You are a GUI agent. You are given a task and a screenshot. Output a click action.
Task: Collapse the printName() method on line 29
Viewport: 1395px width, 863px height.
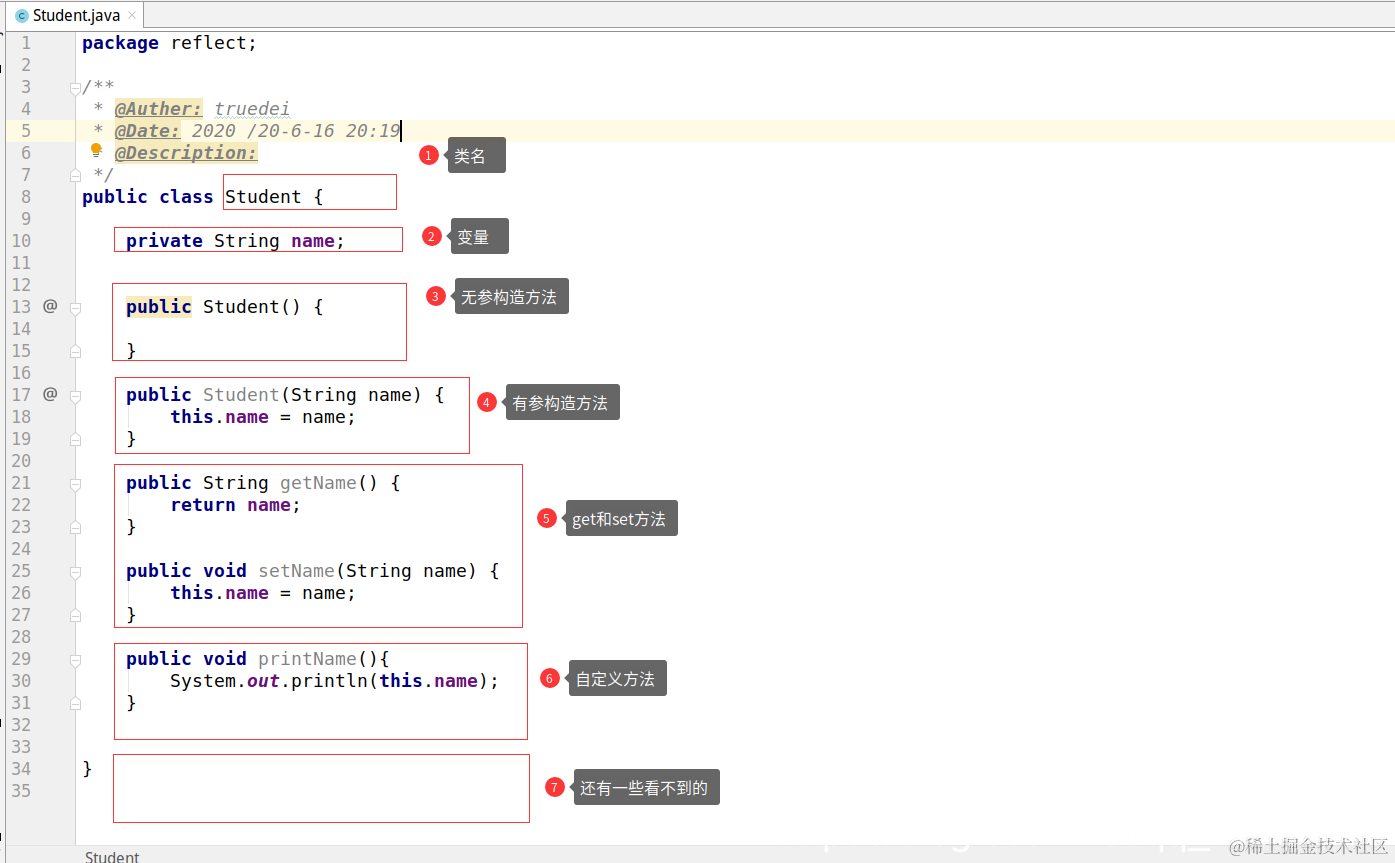tap(75, 660)
